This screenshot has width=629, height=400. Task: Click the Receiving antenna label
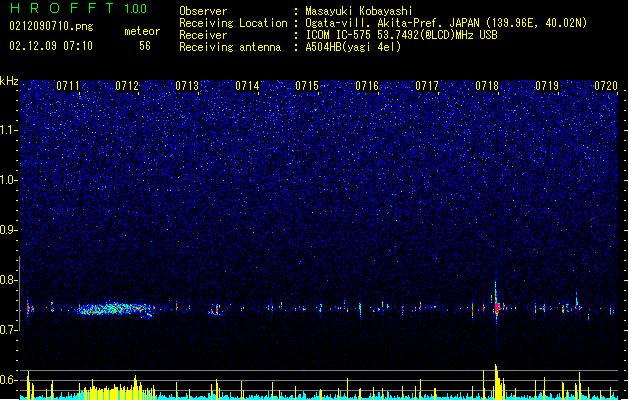pyautogui.click(x=230, y=47)
